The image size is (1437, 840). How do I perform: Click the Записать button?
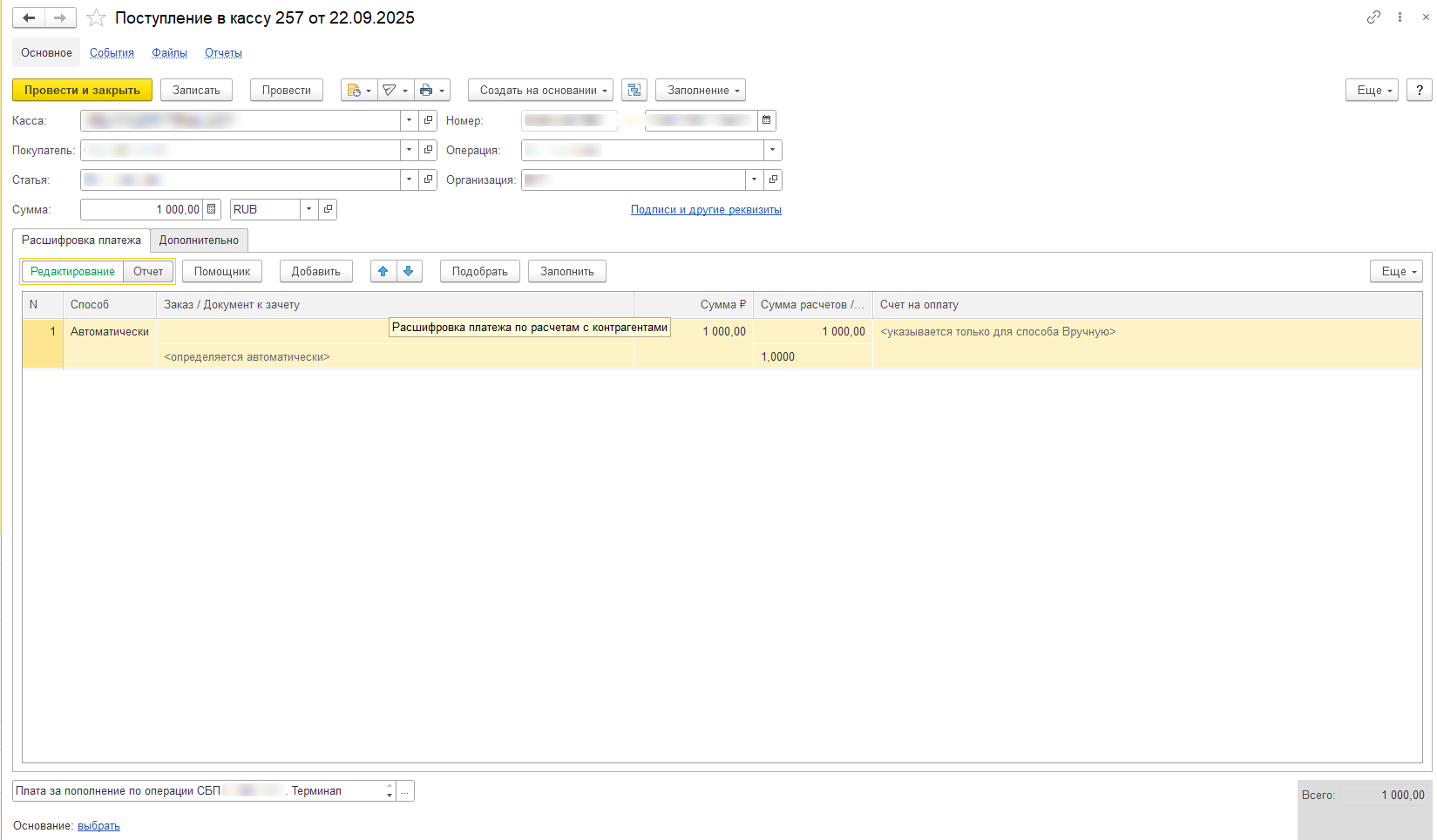click(196, 91)
